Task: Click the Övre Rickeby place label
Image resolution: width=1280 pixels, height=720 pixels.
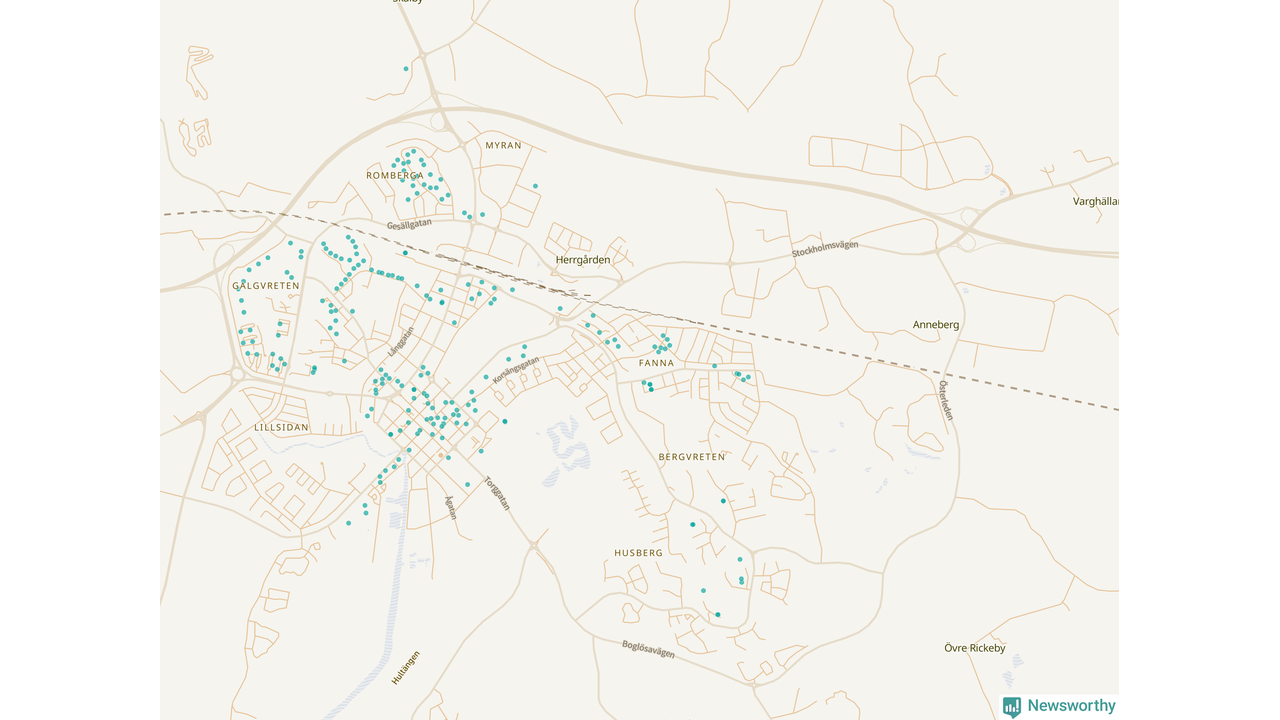Action: point(974,648)
